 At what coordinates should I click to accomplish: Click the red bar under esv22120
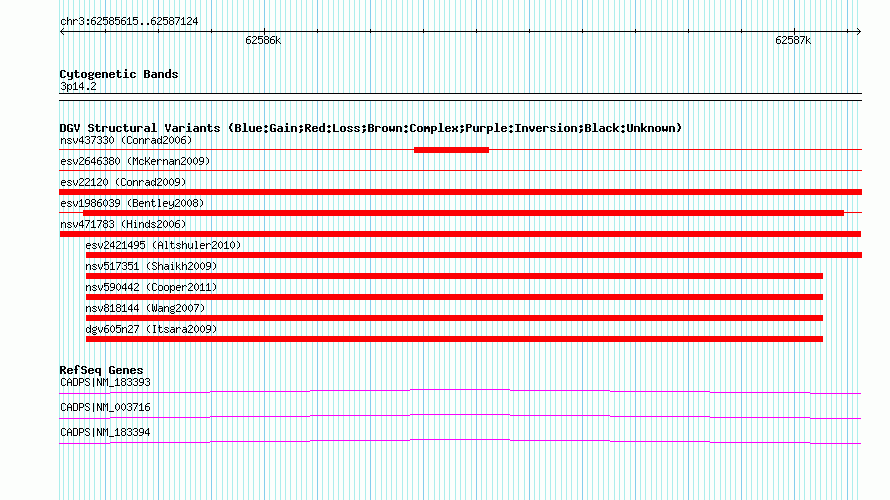pos(460,192)
